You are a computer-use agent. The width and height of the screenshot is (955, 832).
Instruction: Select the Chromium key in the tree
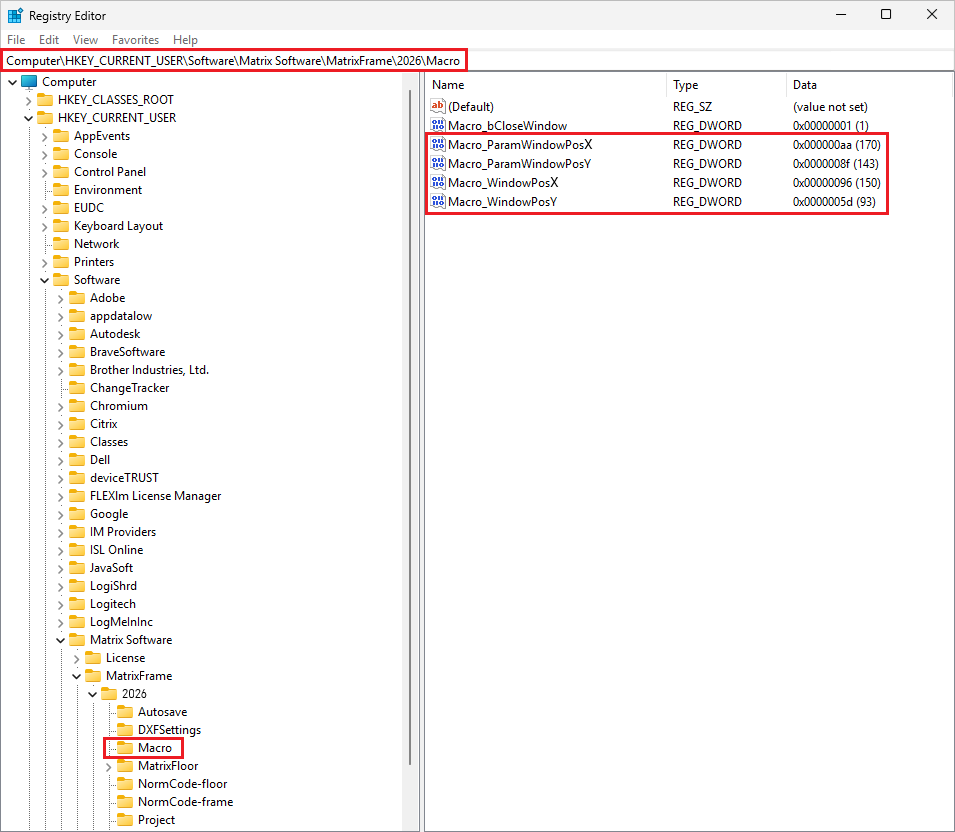click(119, 406)
